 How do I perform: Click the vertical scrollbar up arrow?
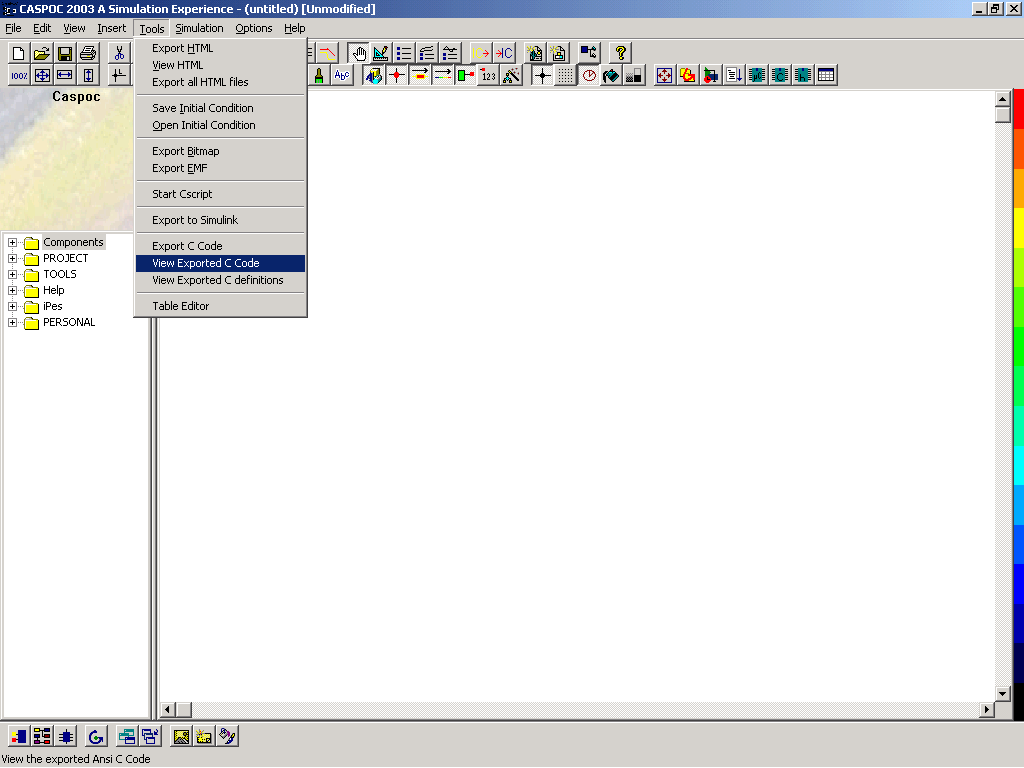tap(1002, 99)
